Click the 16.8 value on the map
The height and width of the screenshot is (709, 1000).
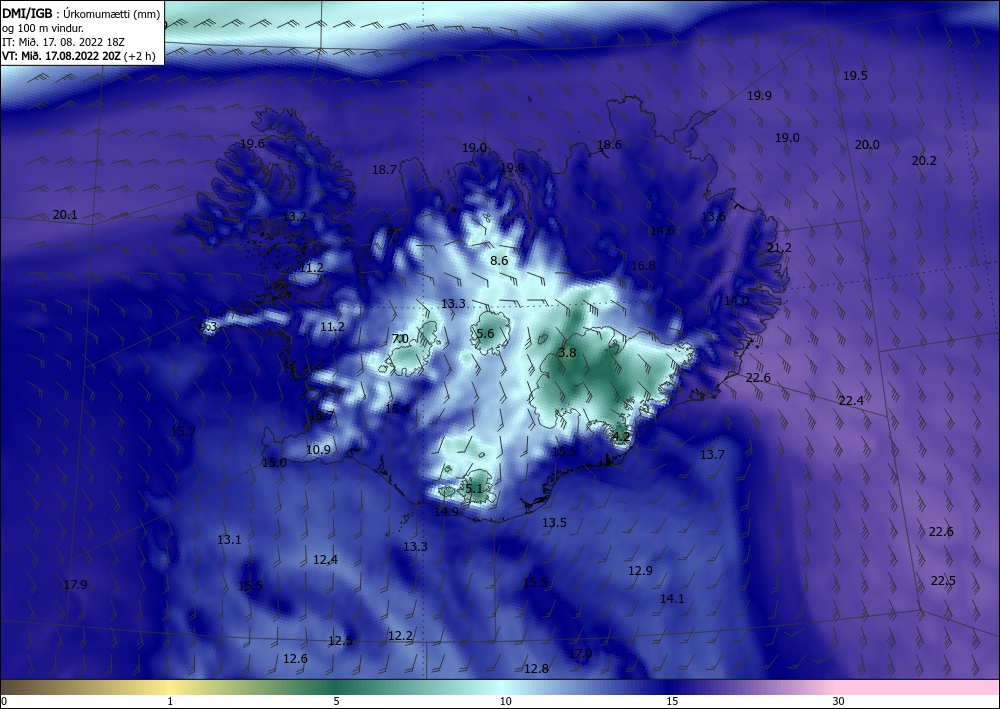coord(643,265)
